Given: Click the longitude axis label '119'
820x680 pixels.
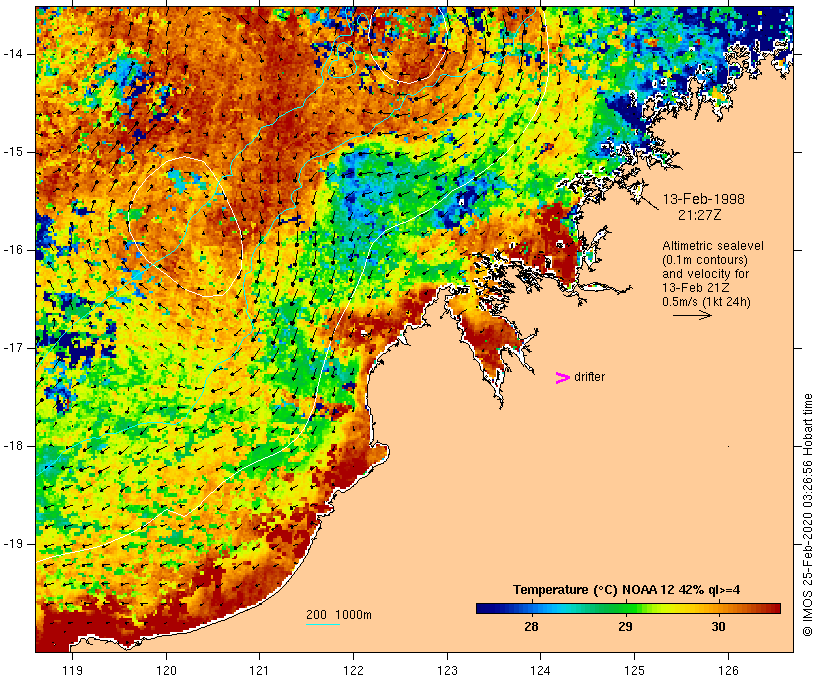Looking at the screenshot, I should [x=72, y=671].
